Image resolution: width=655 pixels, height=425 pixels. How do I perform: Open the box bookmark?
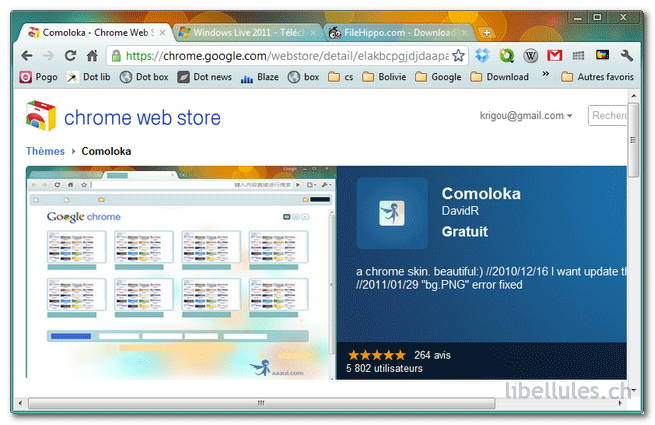[304, 77]
